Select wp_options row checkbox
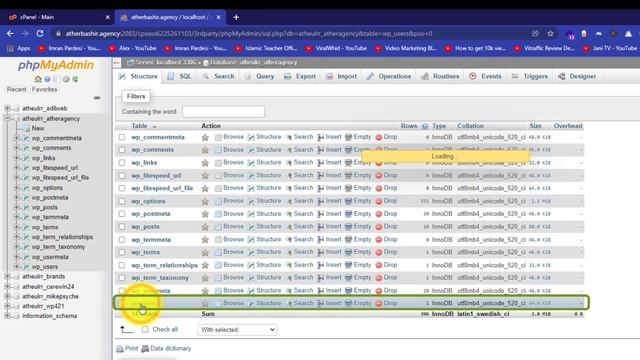 pyautogui.click(x=122, y=201)
